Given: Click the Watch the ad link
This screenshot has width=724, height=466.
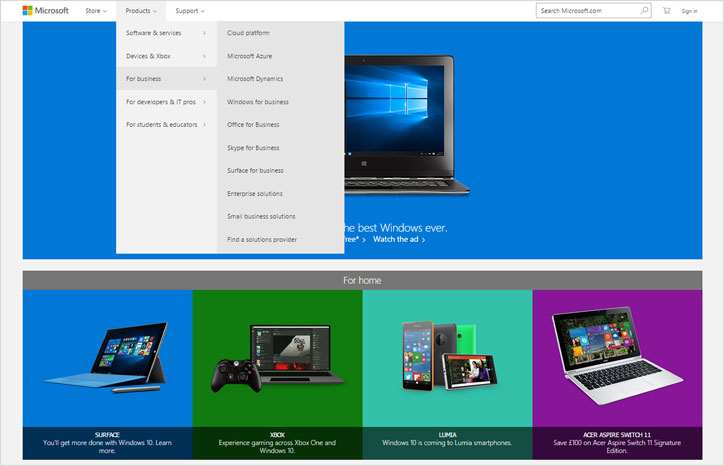Looking at the screenshot, I should pyautogui.click(x=399, y=239).
